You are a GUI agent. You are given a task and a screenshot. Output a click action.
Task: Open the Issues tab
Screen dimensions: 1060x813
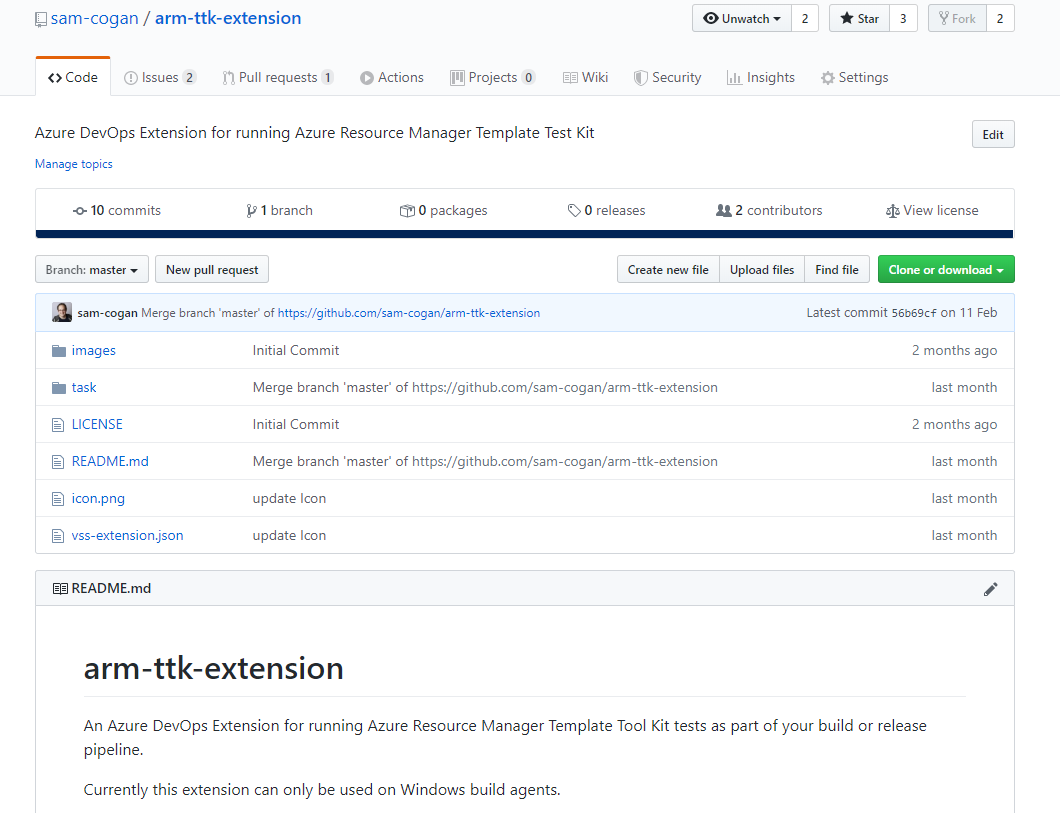point(160,78)
